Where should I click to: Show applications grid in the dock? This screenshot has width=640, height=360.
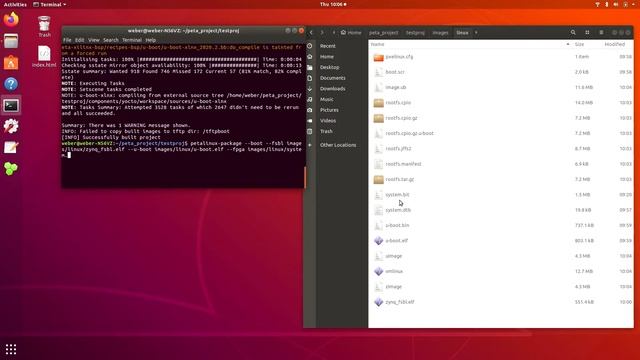pos(11,349)
